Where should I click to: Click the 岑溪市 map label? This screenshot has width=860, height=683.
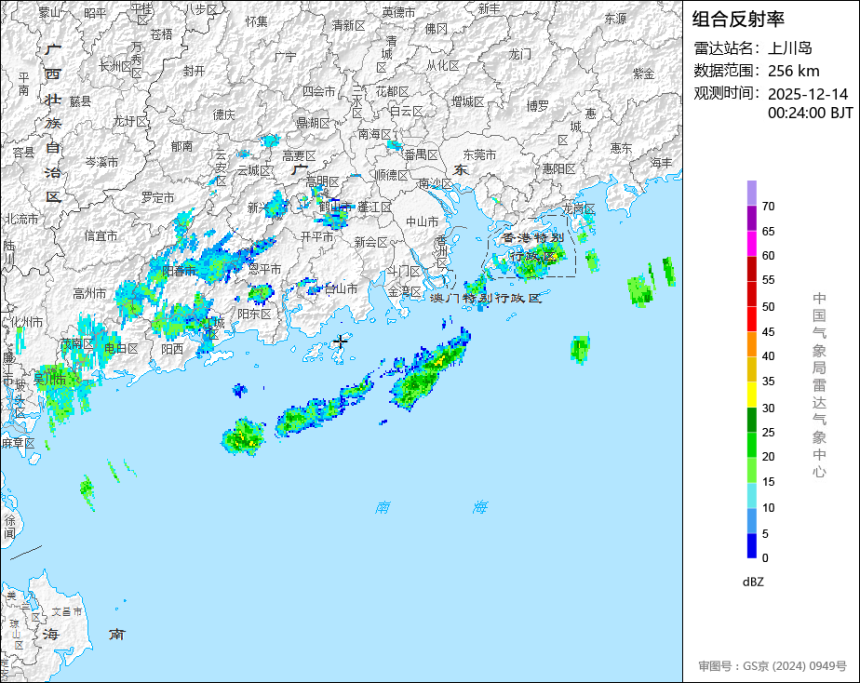pyautogui.click(x=101, y=162)
